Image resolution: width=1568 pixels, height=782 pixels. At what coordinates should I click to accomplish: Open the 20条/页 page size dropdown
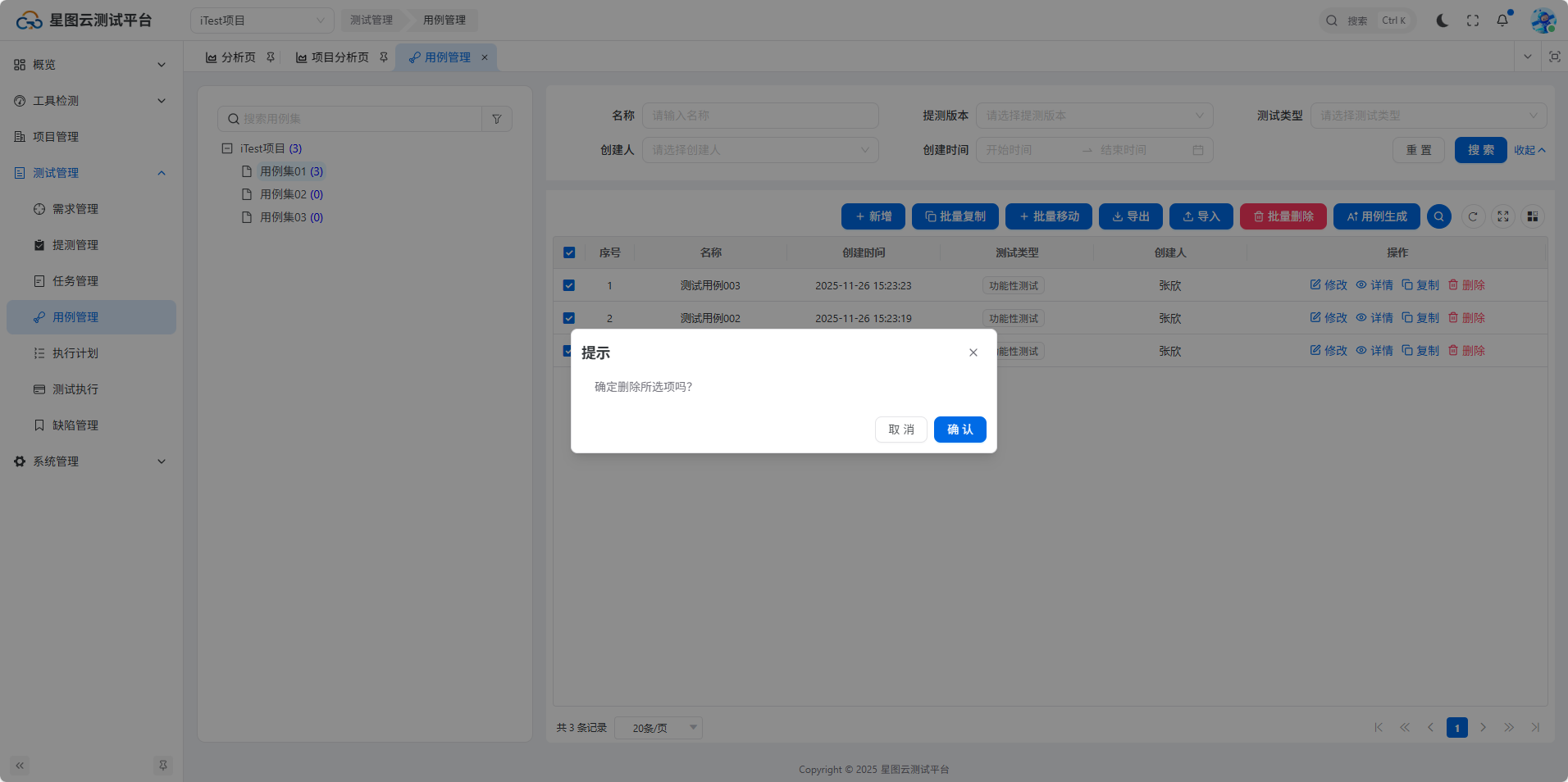(659, 728)
